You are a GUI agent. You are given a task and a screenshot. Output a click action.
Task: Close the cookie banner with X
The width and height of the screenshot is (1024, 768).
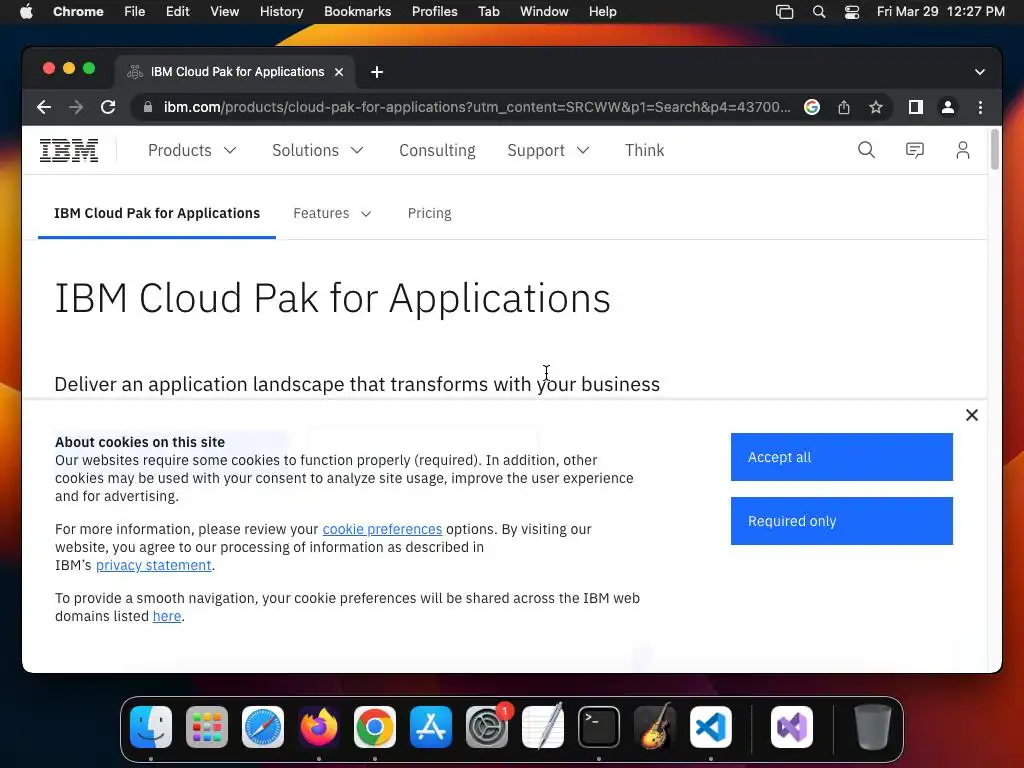click(972, 415)
